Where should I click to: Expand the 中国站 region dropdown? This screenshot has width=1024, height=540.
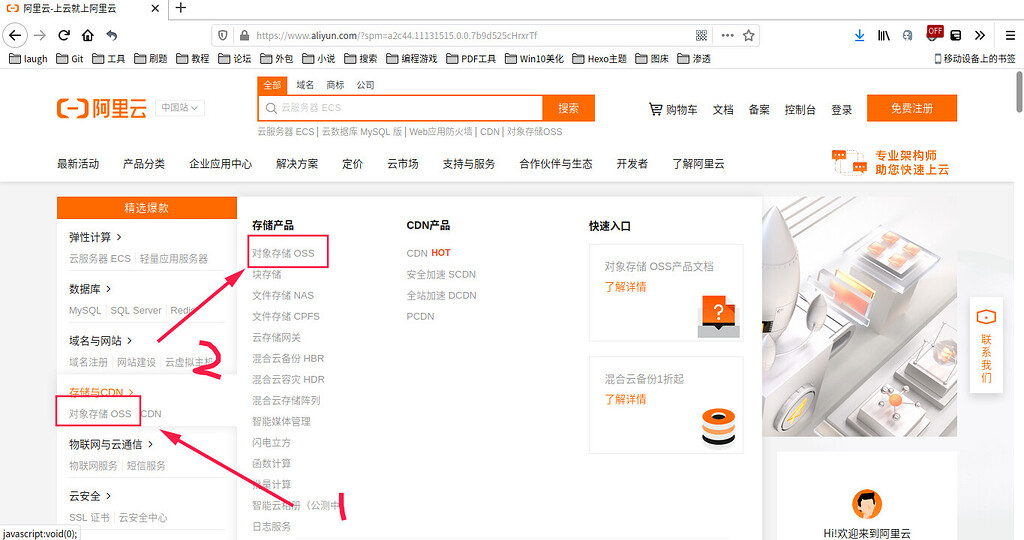coord(180,108)
